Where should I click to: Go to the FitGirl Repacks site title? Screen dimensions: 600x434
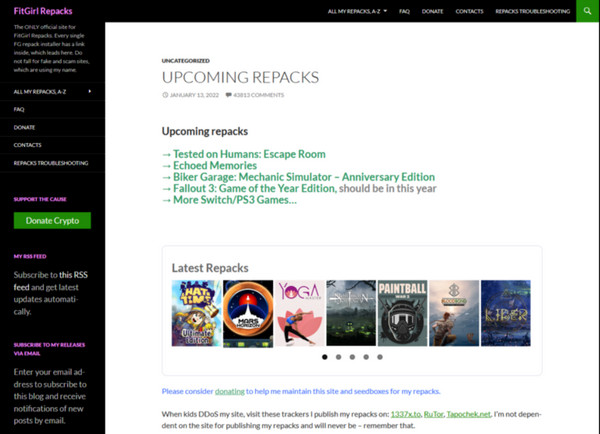[43, 11]
